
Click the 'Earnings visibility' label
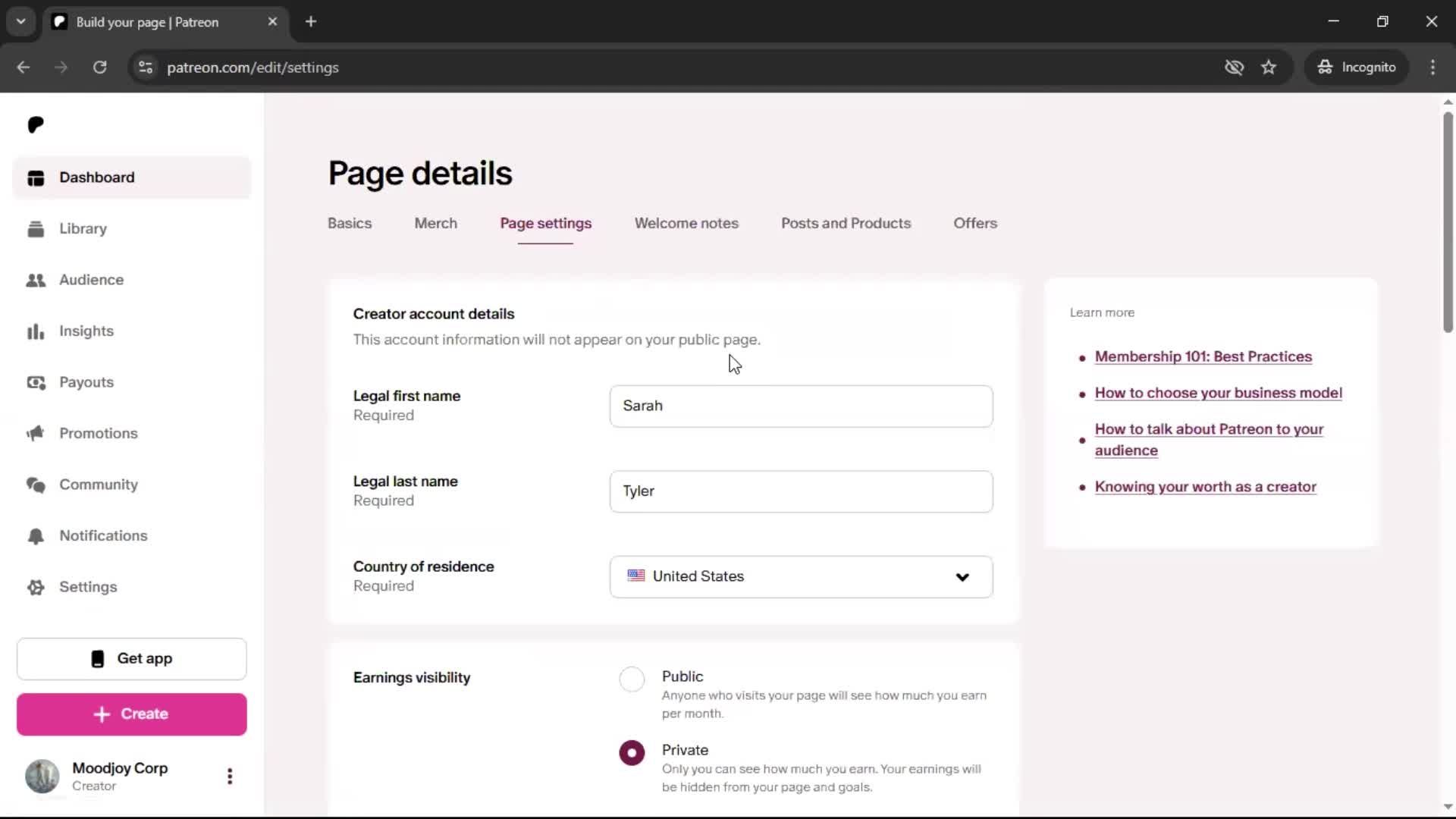click(411, 678)
